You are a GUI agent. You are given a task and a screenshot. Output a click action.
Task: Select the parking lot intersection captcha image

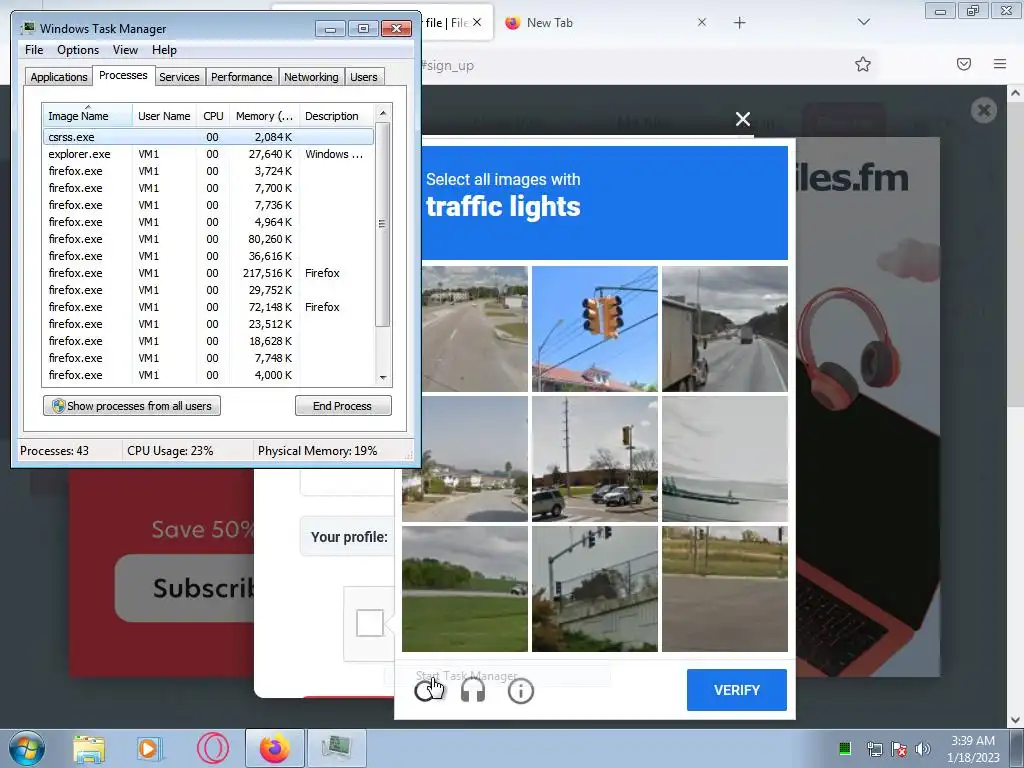coord(594,459)
